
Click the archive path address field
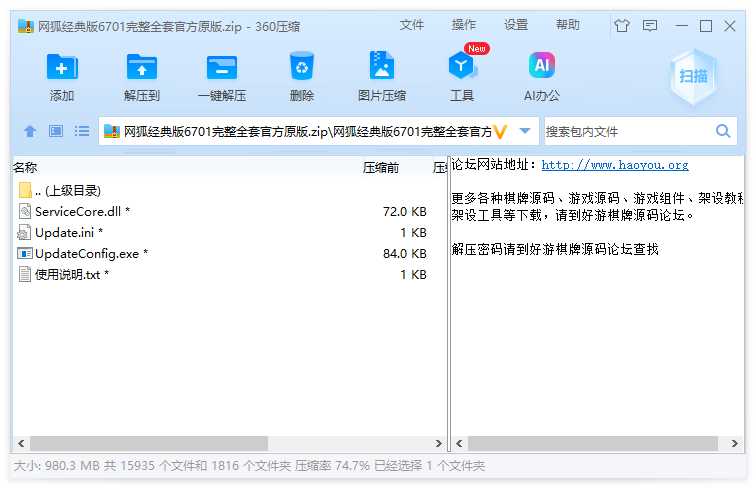[307, 131]
